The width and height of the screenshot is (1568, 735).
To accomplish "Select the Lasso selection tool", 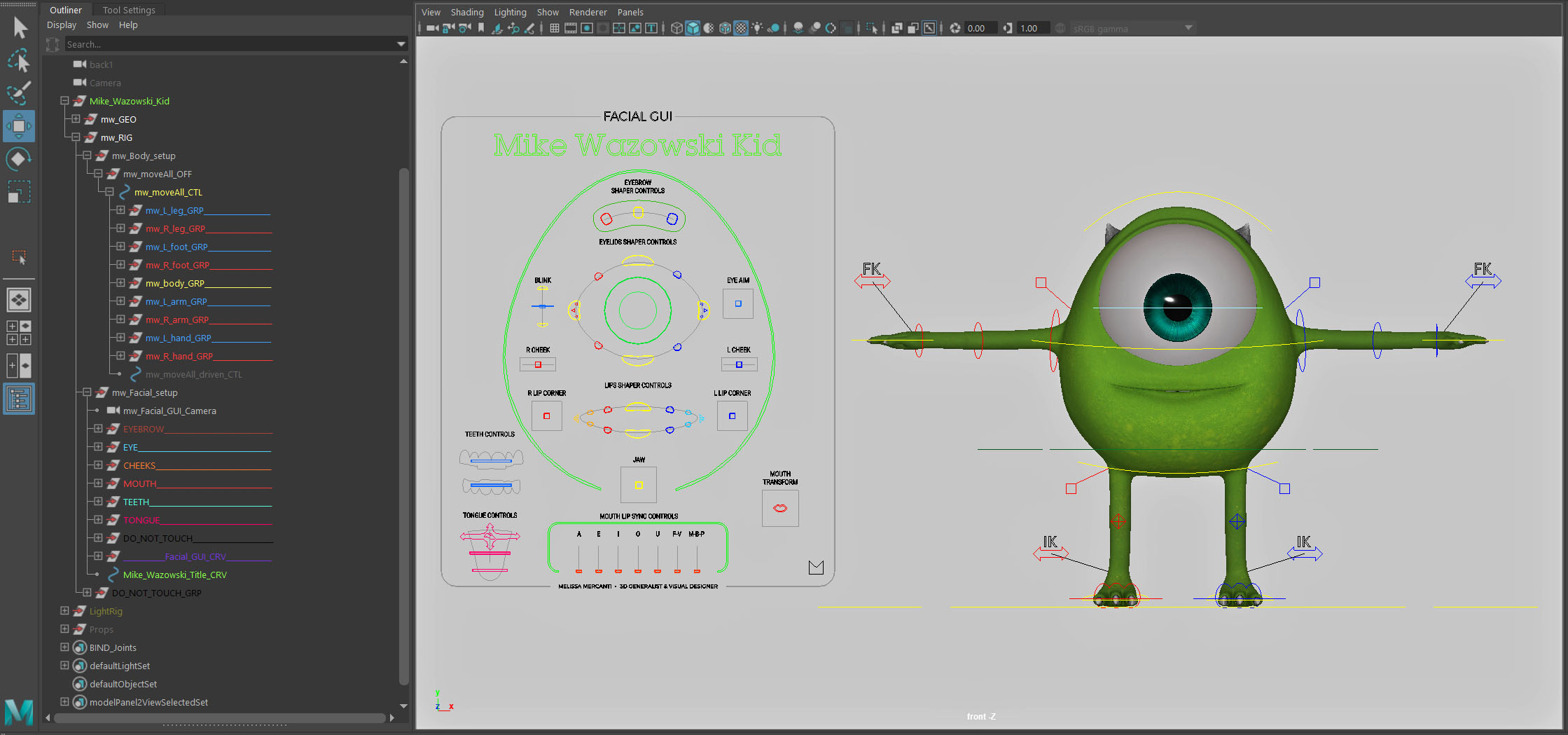I will (x=19, y=61).
